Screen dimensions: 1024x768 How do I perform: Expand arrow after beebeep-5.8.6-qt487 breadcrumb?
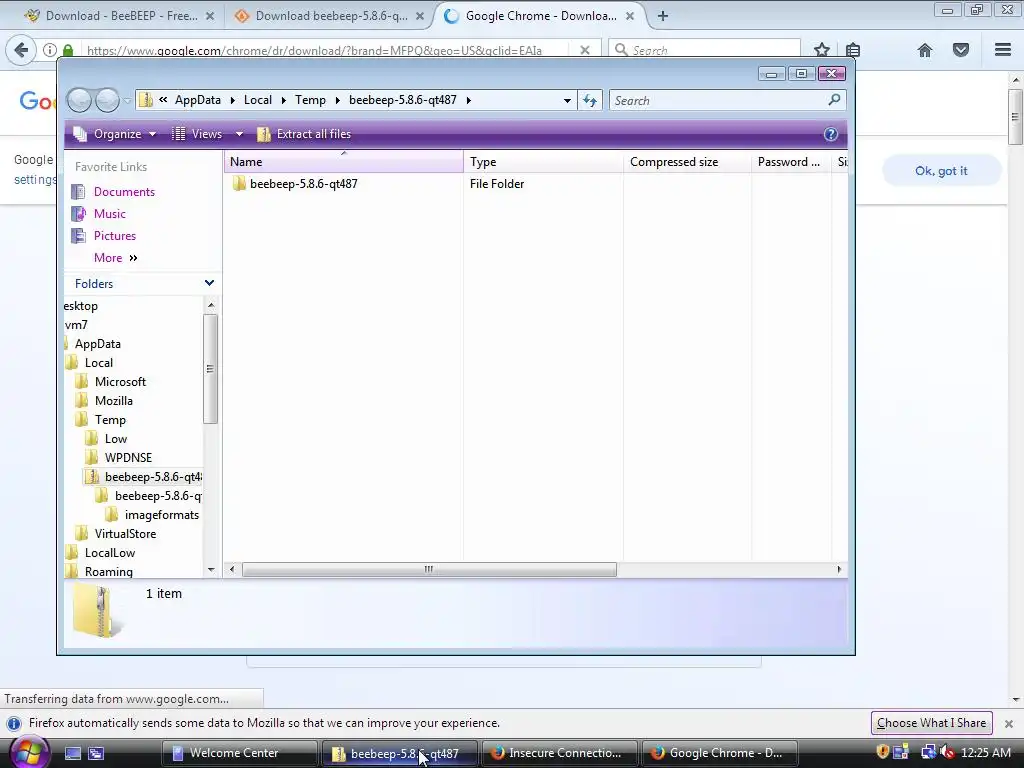coord(468,101)
